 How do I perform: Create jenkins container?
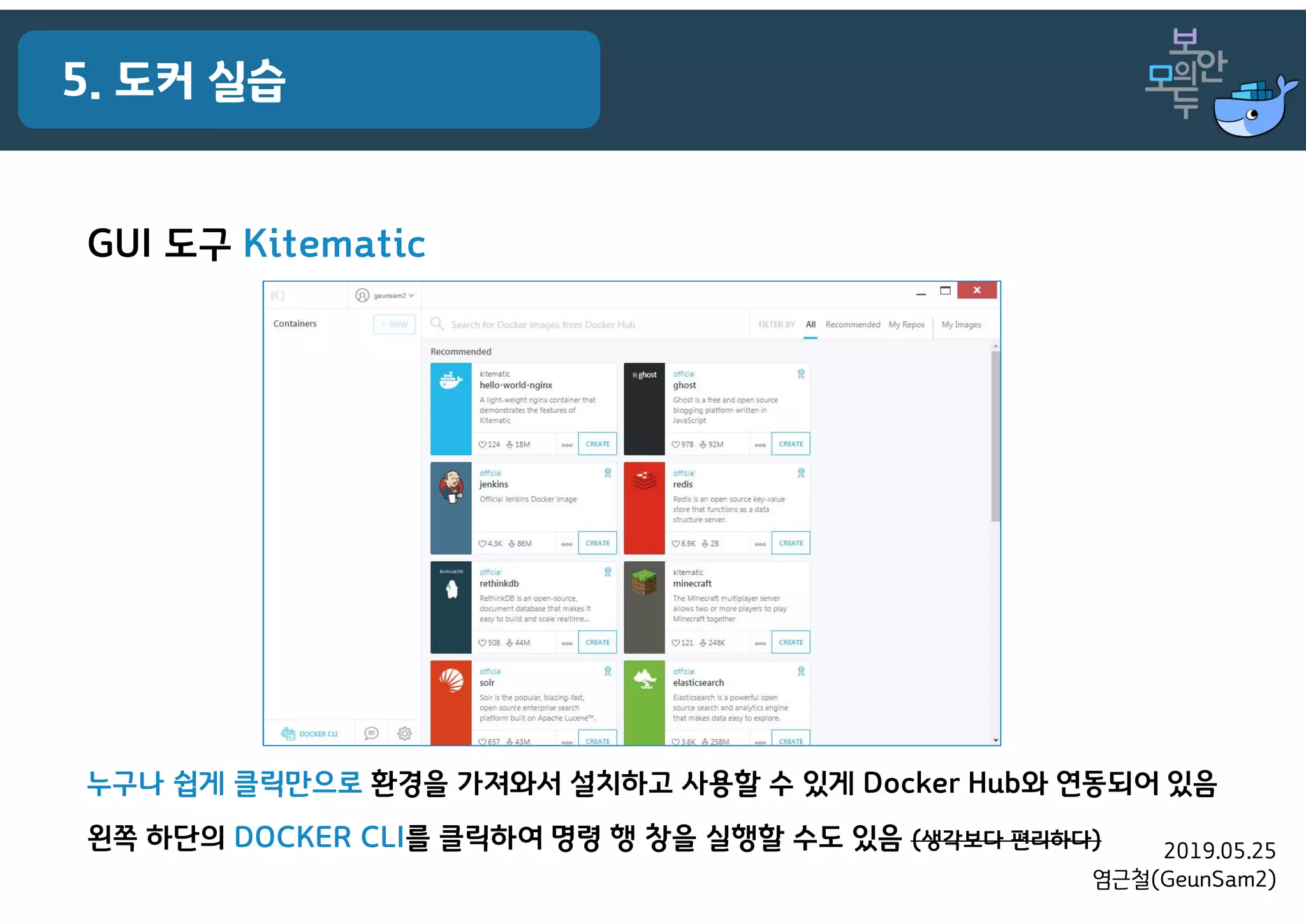[x=598, y=543]
